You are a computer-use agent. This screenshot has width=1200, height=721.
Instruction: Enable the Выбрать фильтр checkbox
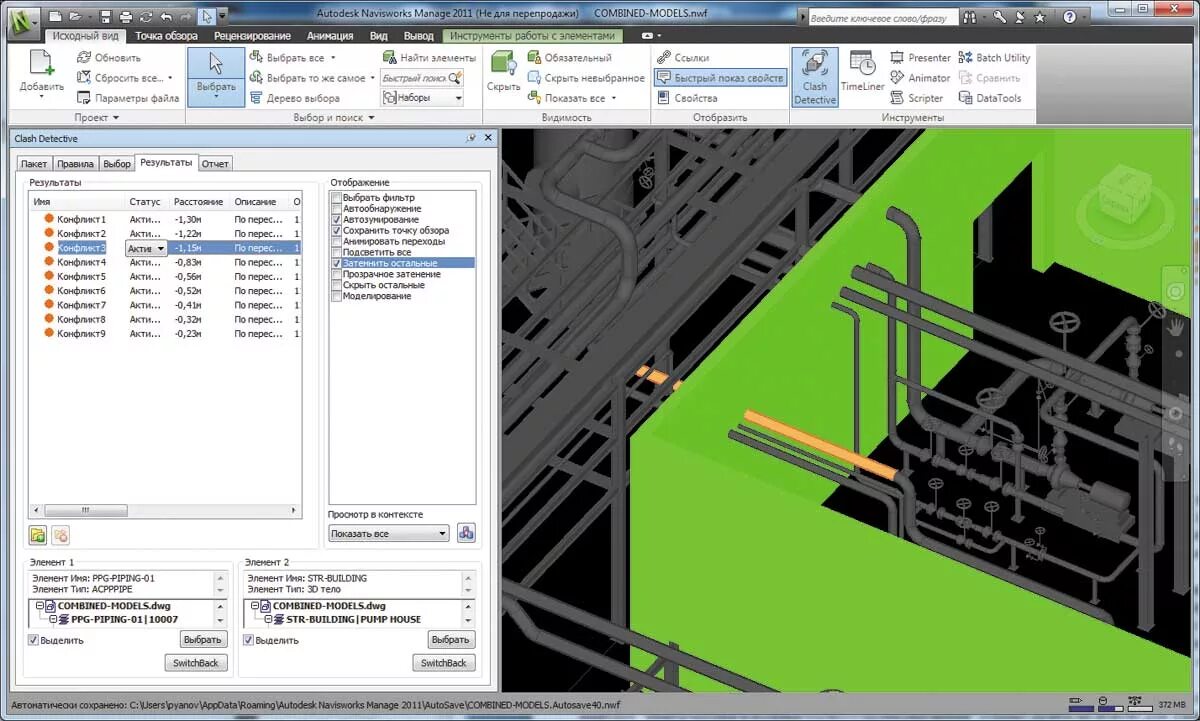tap(337, 198)
